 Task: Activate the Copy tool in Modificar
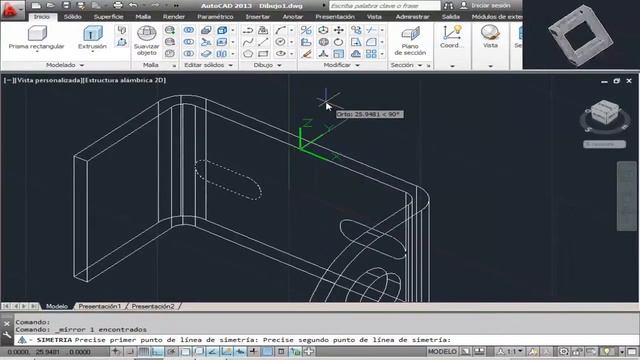(356, 30)
